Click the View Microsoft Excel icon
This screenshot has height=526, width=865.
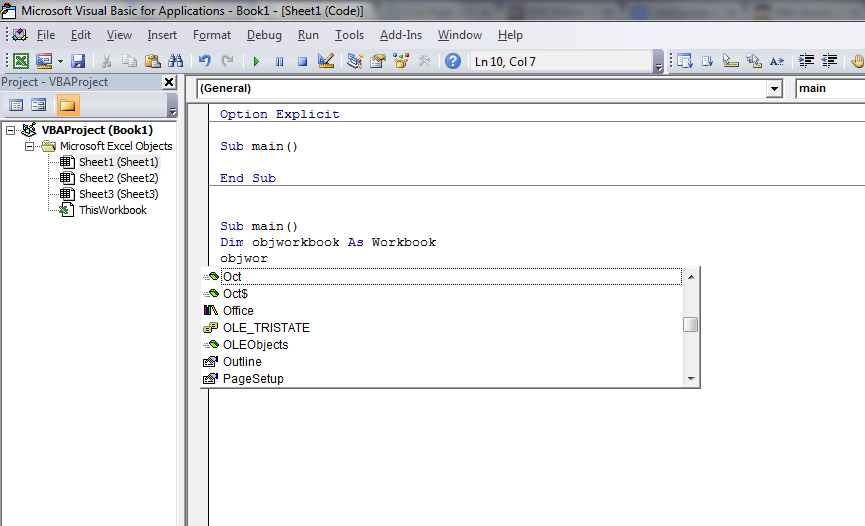21,61
